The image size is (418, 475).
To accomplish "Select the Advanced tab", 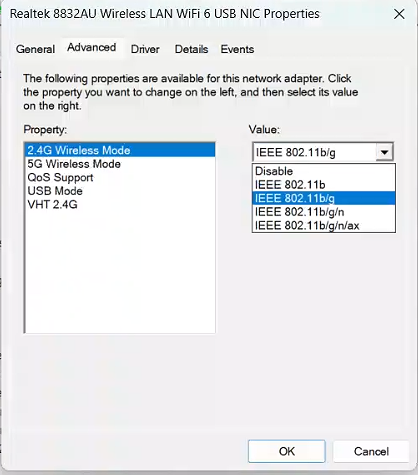I will [x=92, y=48].
